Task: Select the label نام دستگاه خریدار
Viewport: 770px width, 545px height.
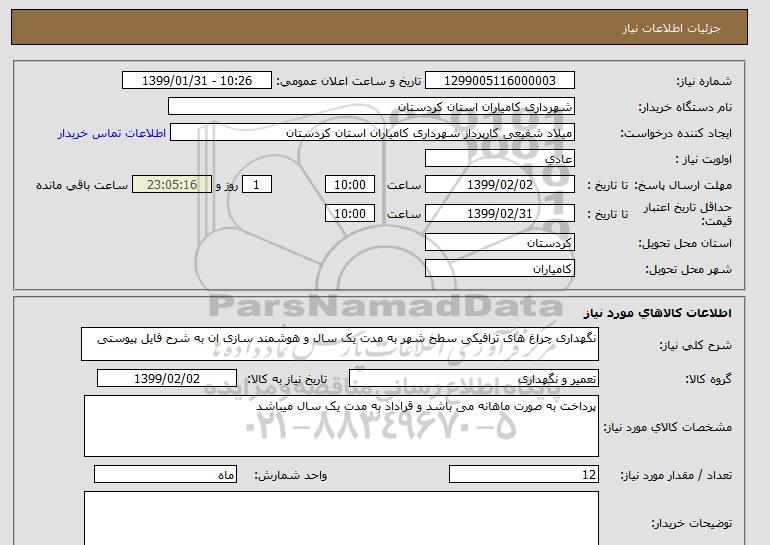Action: click(x=685, y=108)
